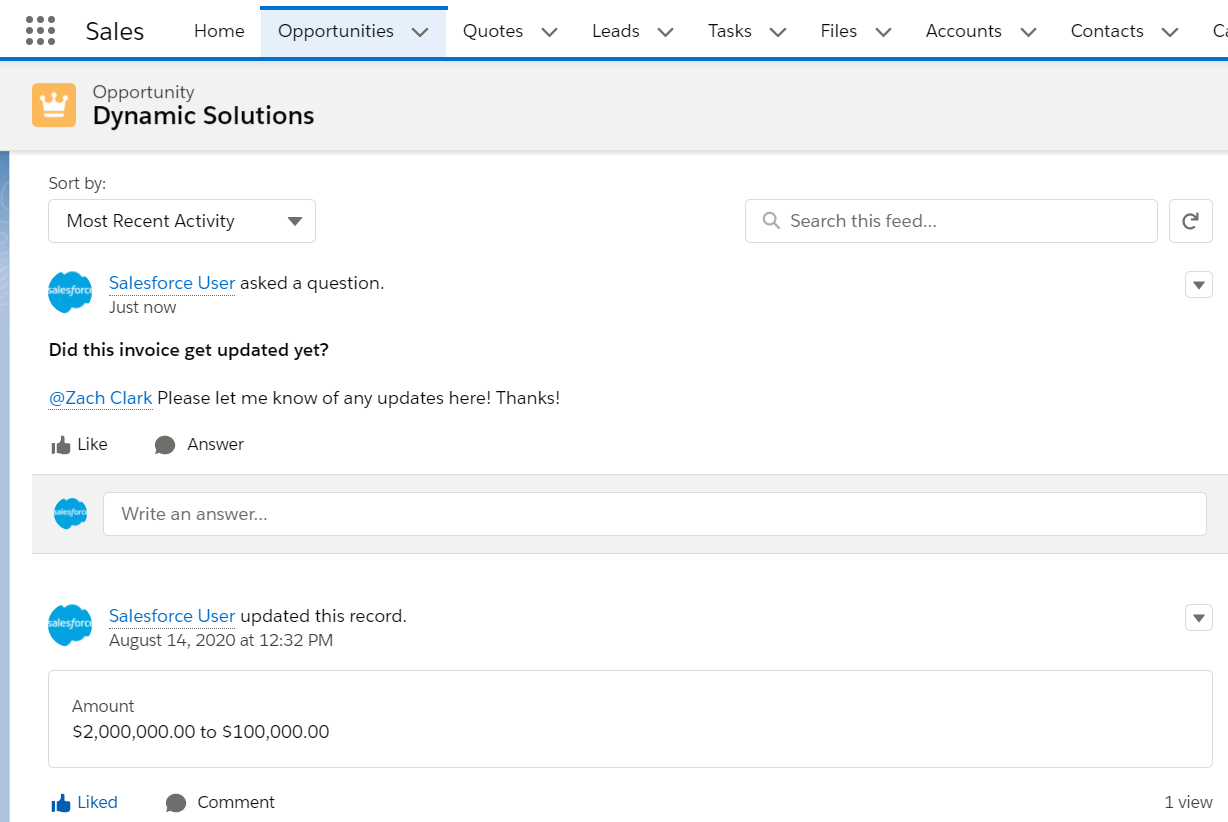Click the Write an answer field
This screenshot has width=1228, height=822.
[655, 514]
